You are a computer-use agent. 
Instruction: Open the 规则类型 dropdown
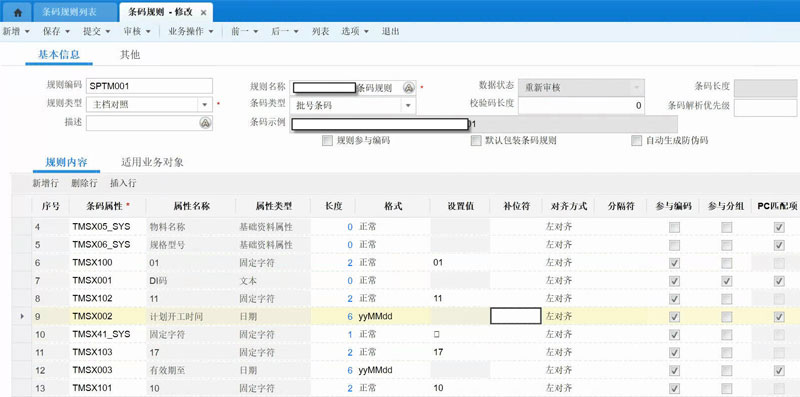pos(205,104)
